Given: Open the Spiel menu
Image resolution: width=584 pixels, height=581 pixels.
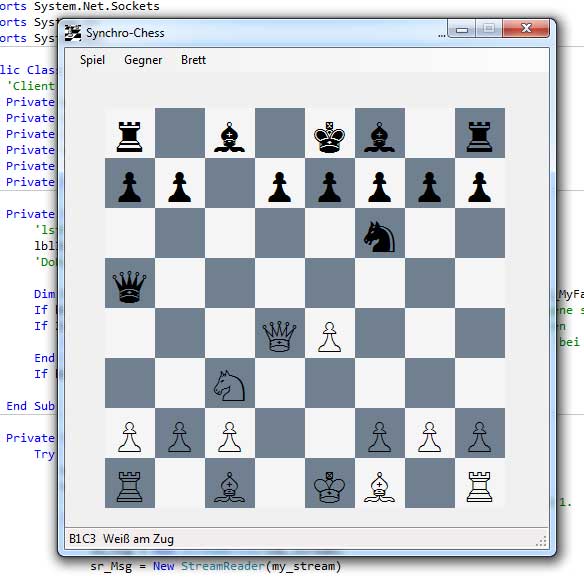Looking at the screenshot, I should point(92,60).
